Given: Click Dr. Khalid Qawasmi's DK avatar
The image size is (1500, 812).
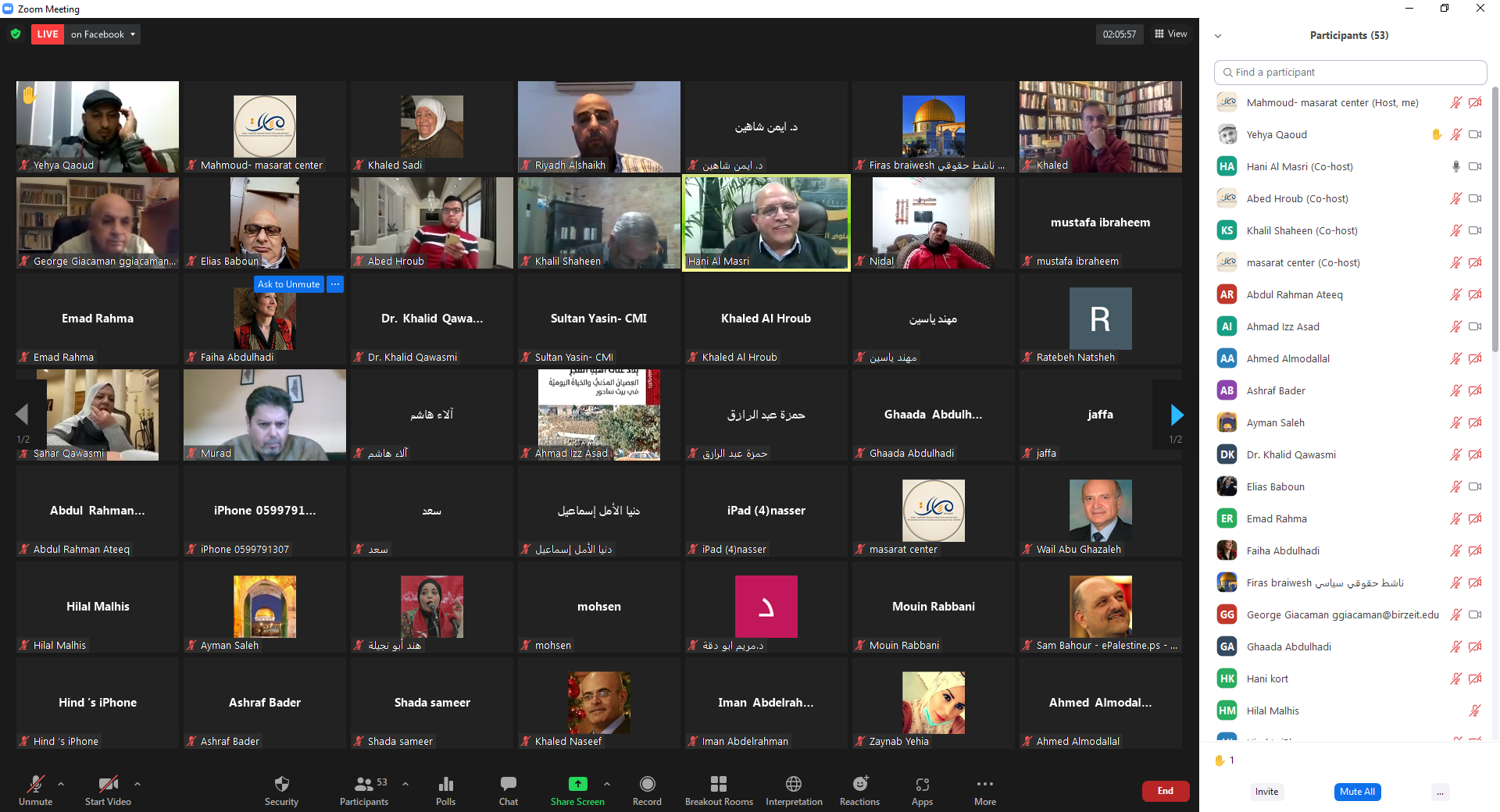Looking at the screenshot, I should tap(1227, 454).
